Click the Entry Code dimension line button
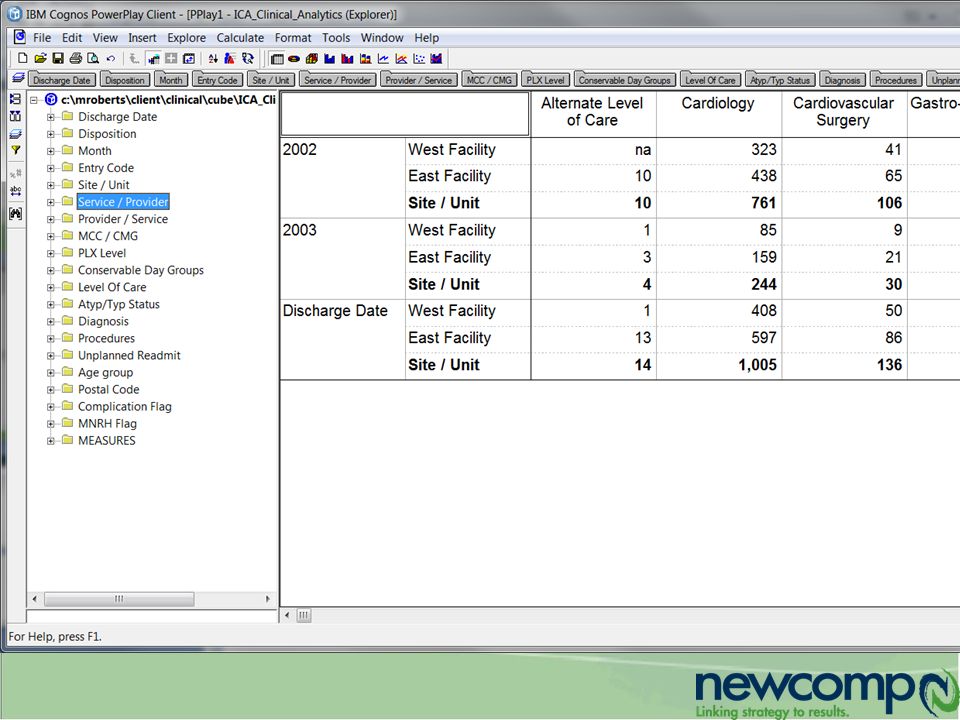This screenshot has height=720, width=960. (x=217, y=80)
